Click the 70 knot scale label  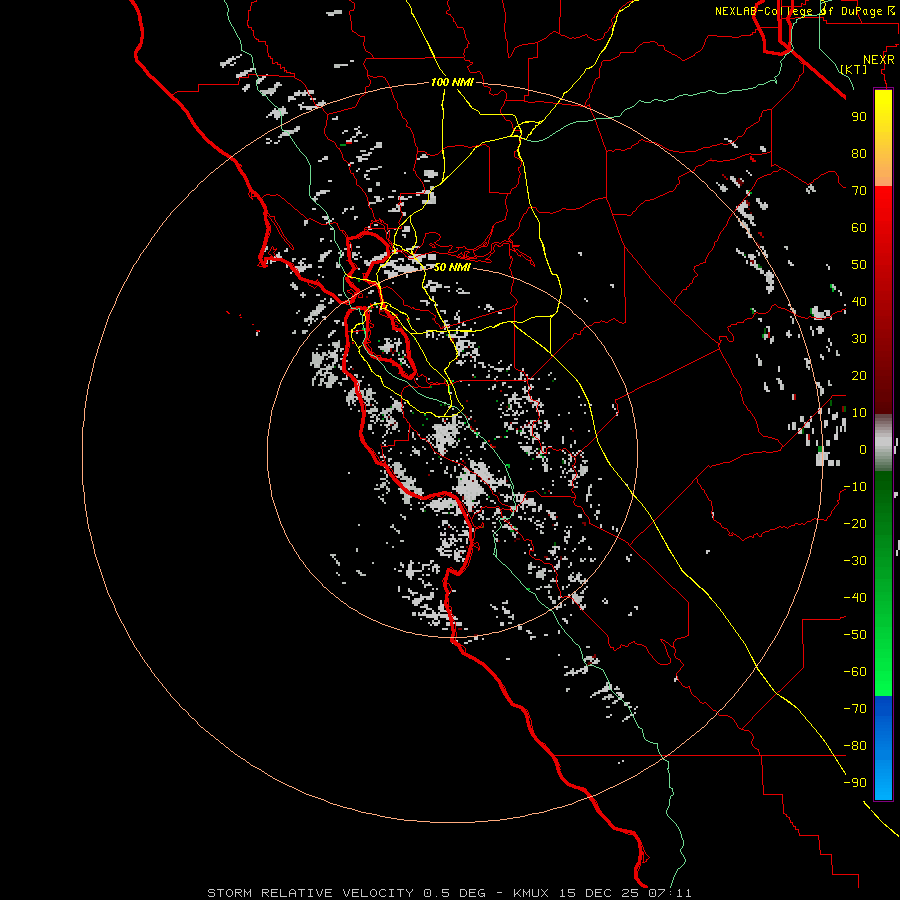tap(859, 191)
